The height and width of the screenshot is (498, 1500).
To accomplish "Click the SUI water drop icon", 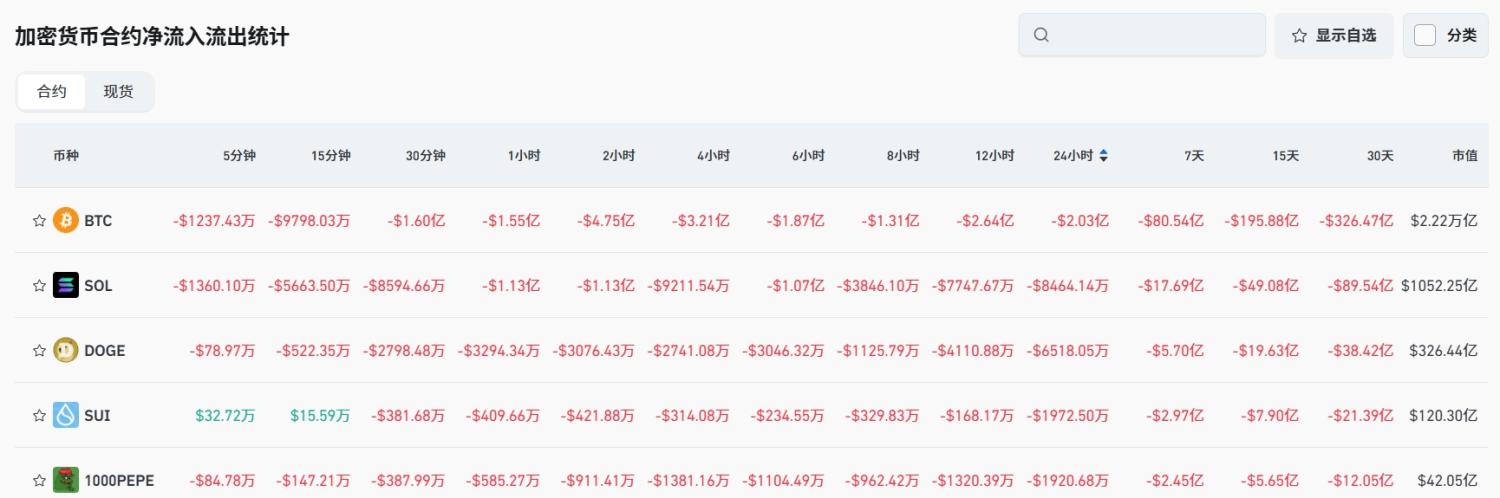I will 66,415.
